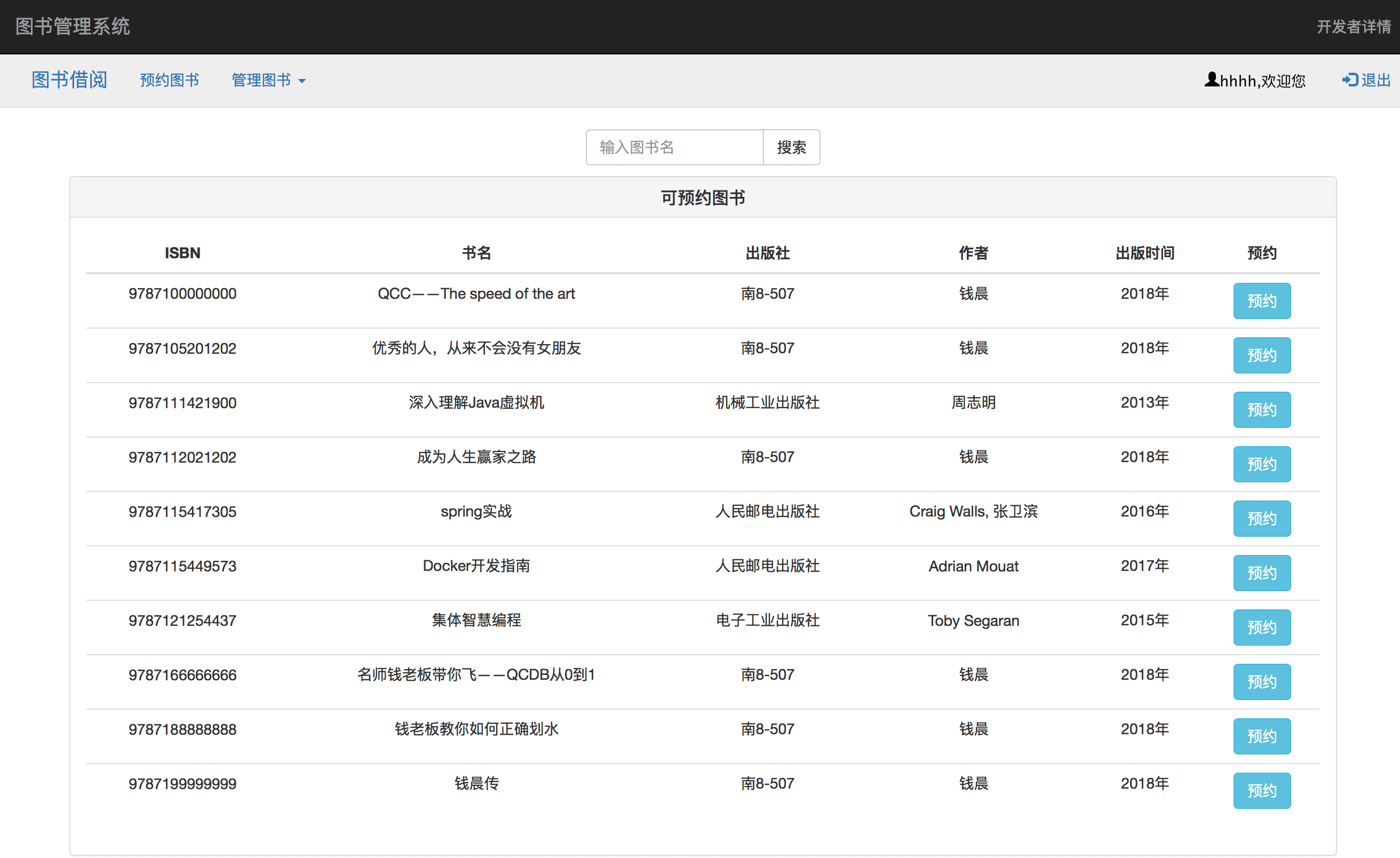Image resolution: width=1400 pixels, height=858 pixels.
Task: Click publisher 电子工业出版社
Action: coord(767,621)
